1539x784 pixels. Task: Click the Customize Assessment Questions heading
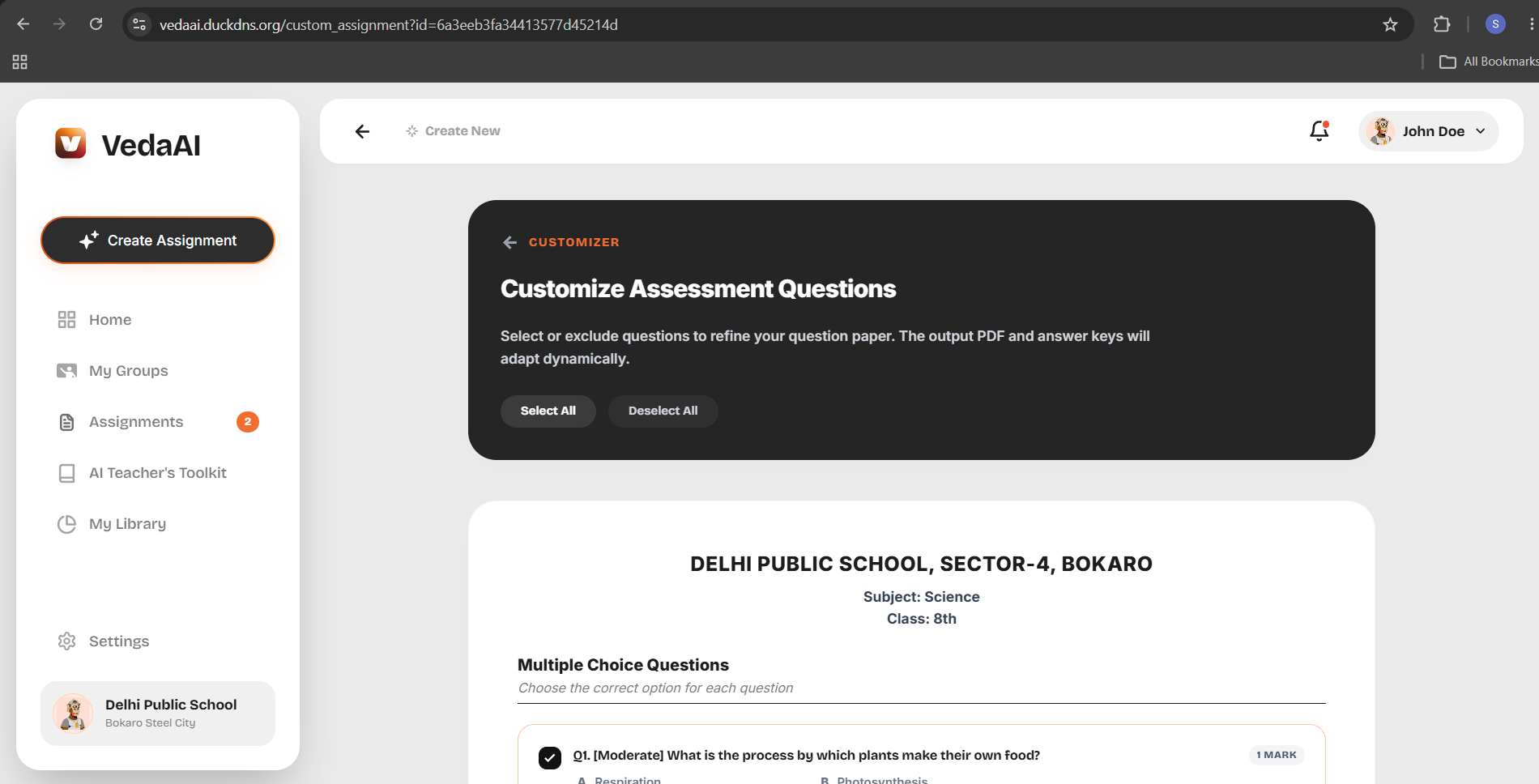(x=698, y=289)
